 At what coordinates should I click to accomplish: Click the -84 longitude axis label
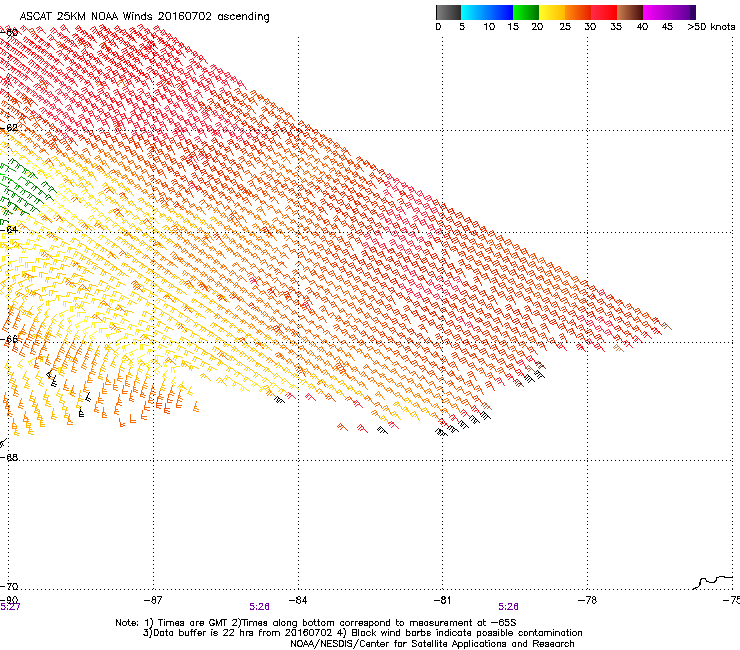[x=298, y=600]
